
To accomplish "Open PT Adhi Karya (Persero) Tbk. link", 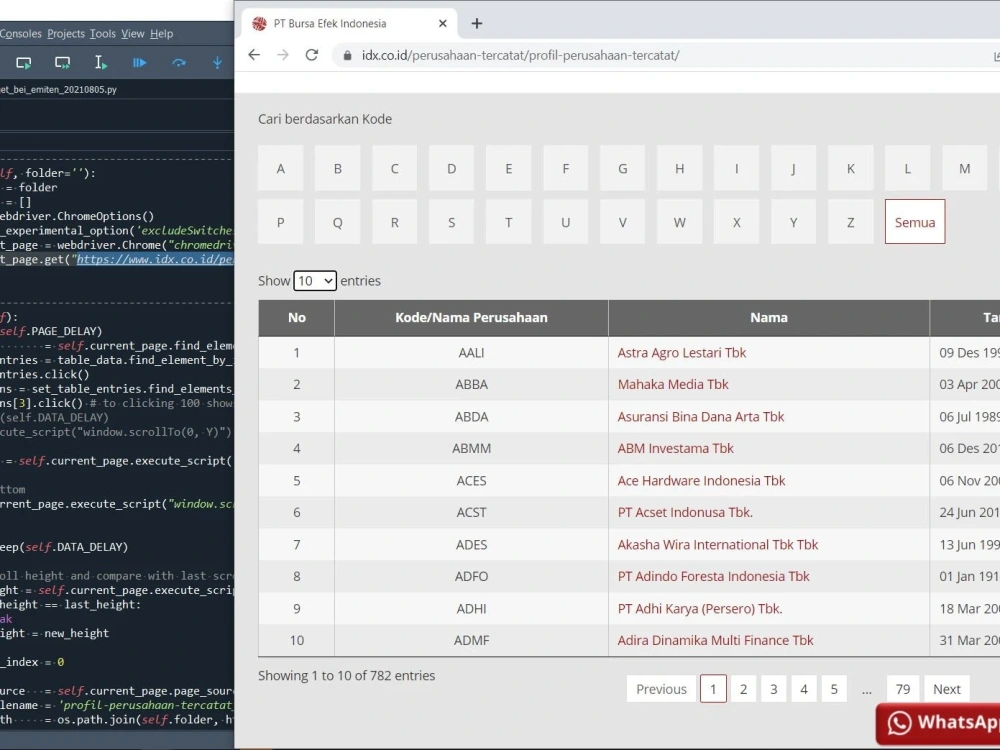I will pos(700,608).
